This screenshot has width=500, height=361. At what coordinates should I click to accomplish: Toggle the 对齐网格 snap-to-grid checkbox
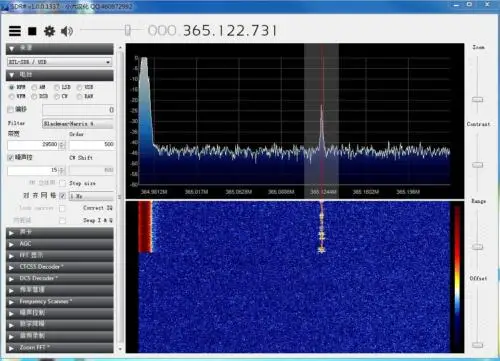click(62, 196)
